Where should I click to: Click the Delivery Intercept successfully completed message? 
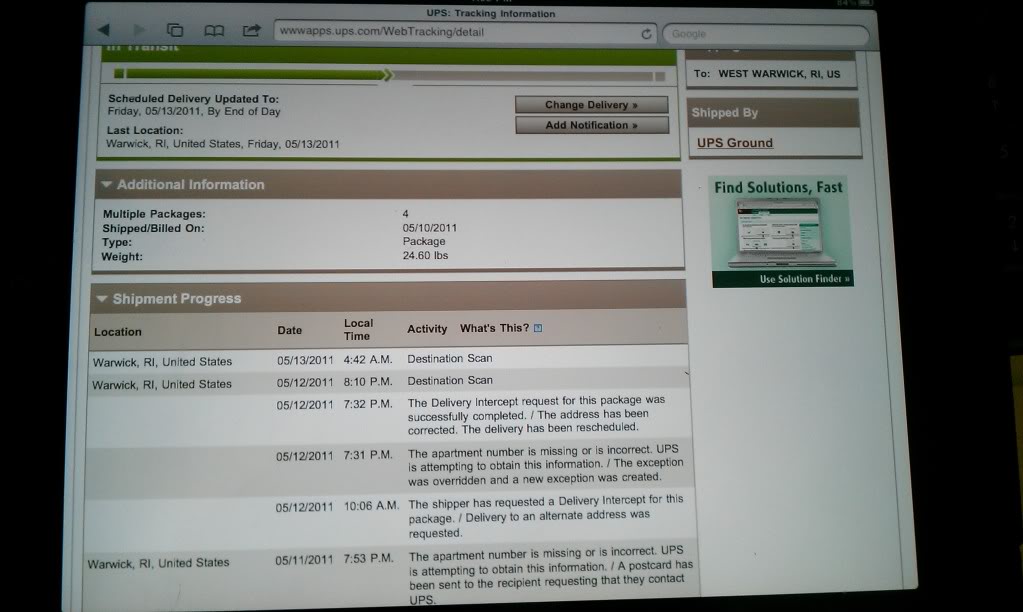536,414
